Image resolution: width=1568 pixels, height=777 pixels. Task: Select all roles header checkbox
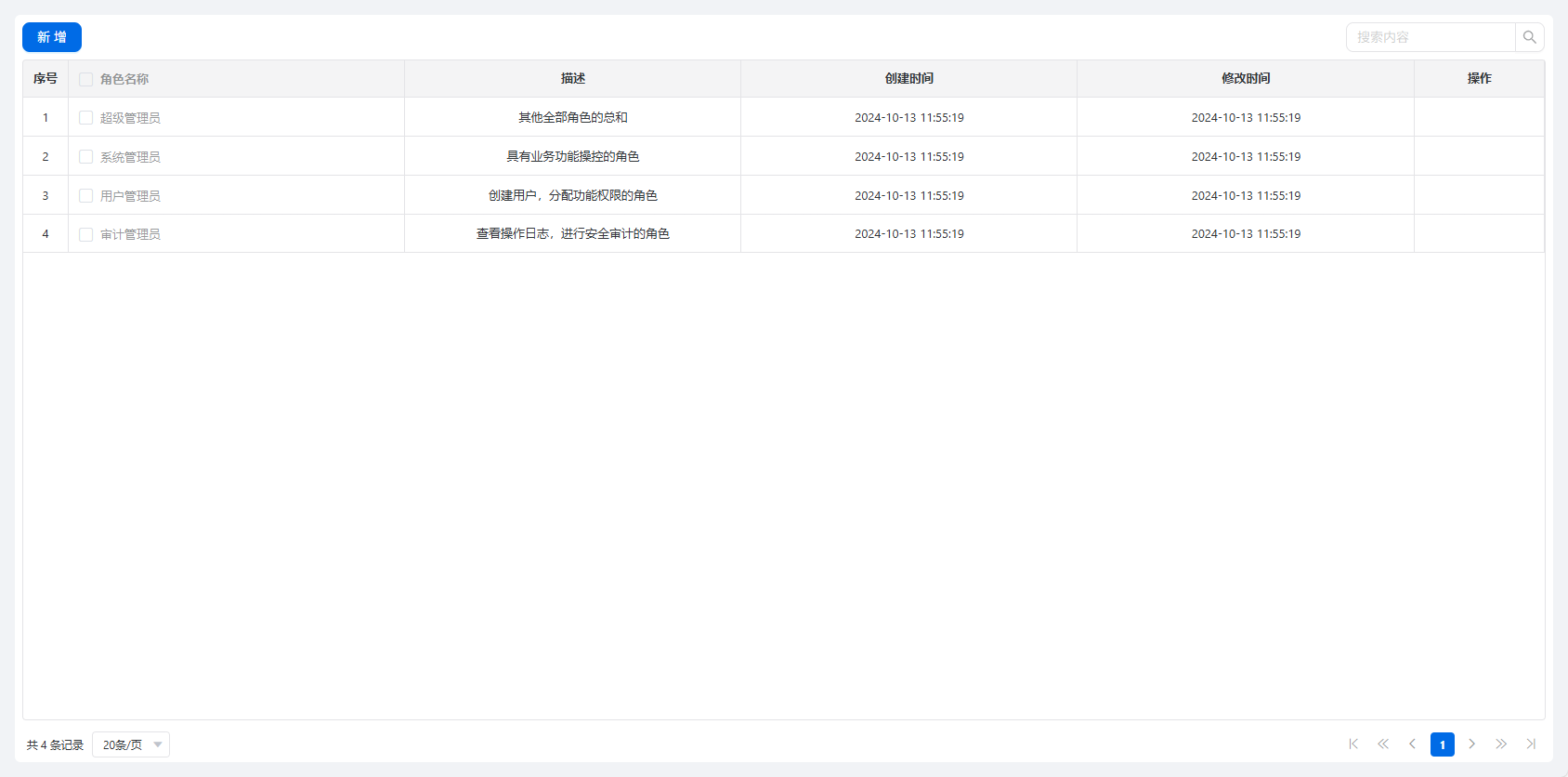click(86, 79)
